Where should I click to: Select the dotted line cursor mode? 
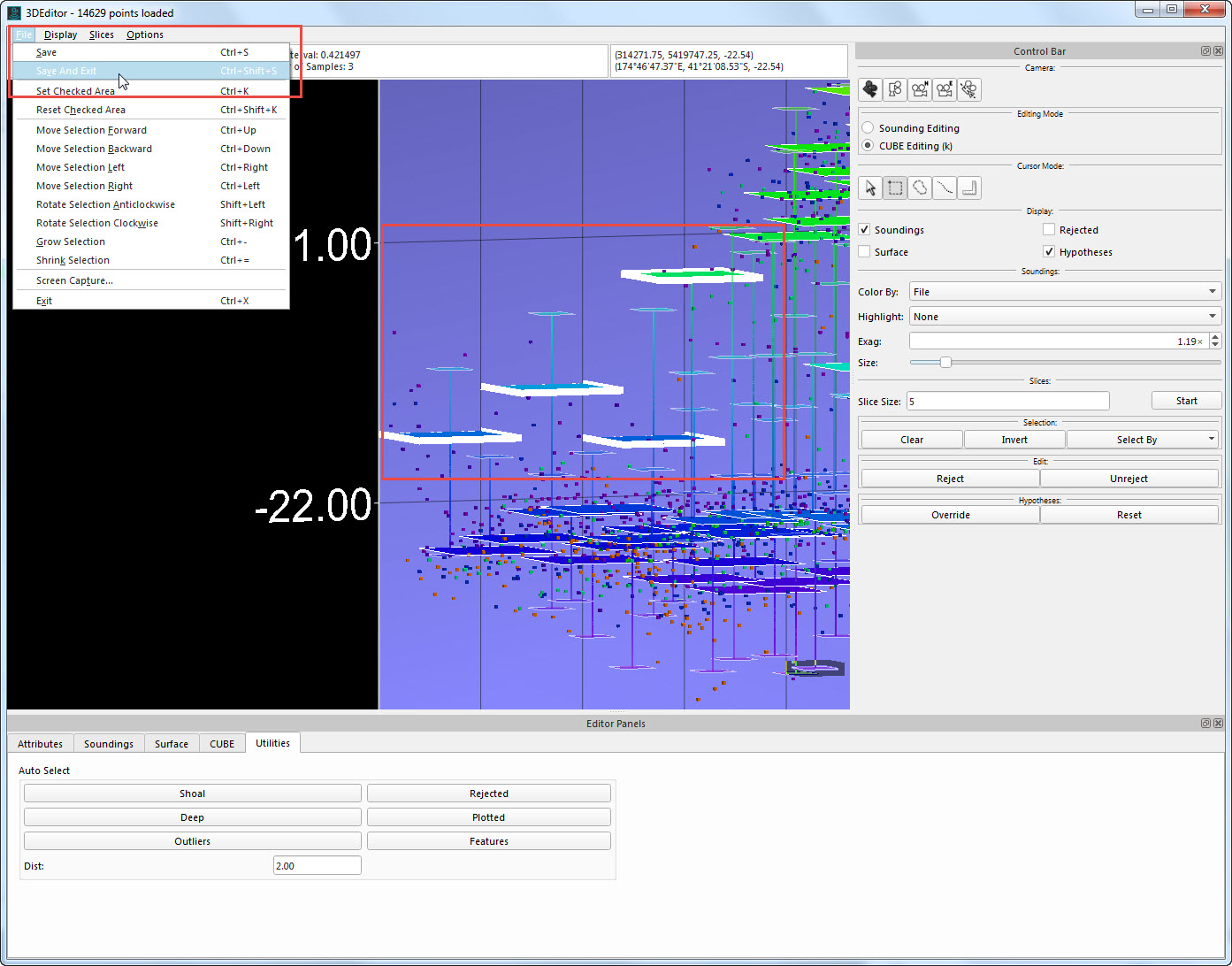point(945,188)
